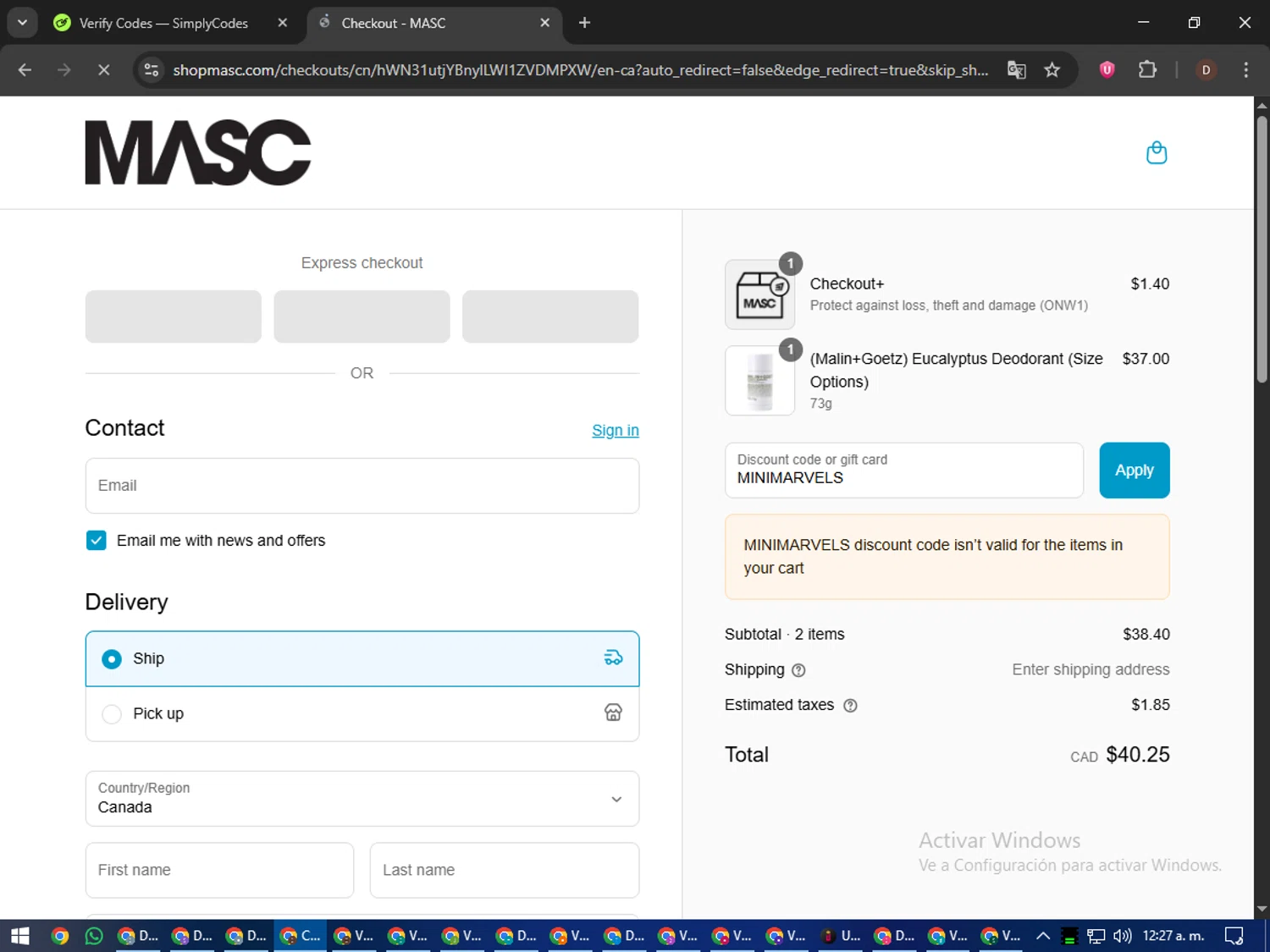Switch to the Verify Codes — SimplyCodes tab
Viewport: 1270px width, 952px height.
[x=163, y=23]
